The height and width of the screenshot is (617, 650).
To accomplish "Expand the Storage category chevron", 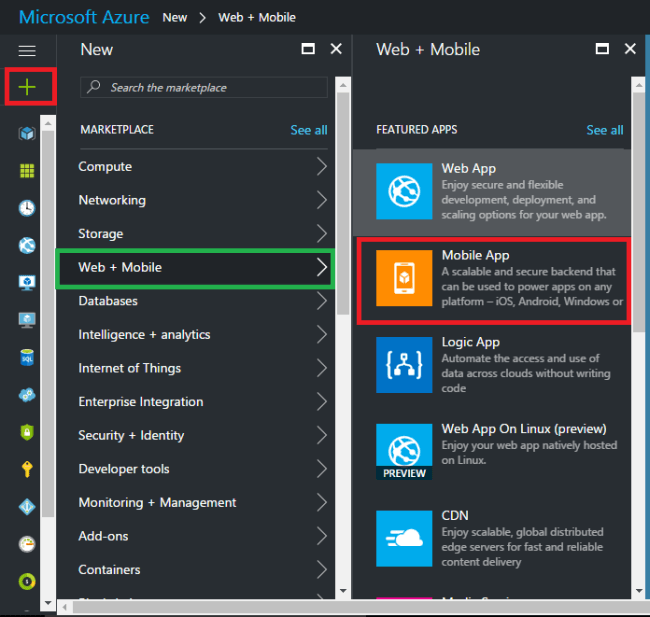I will pyautogui.click(x=322, y=233).
